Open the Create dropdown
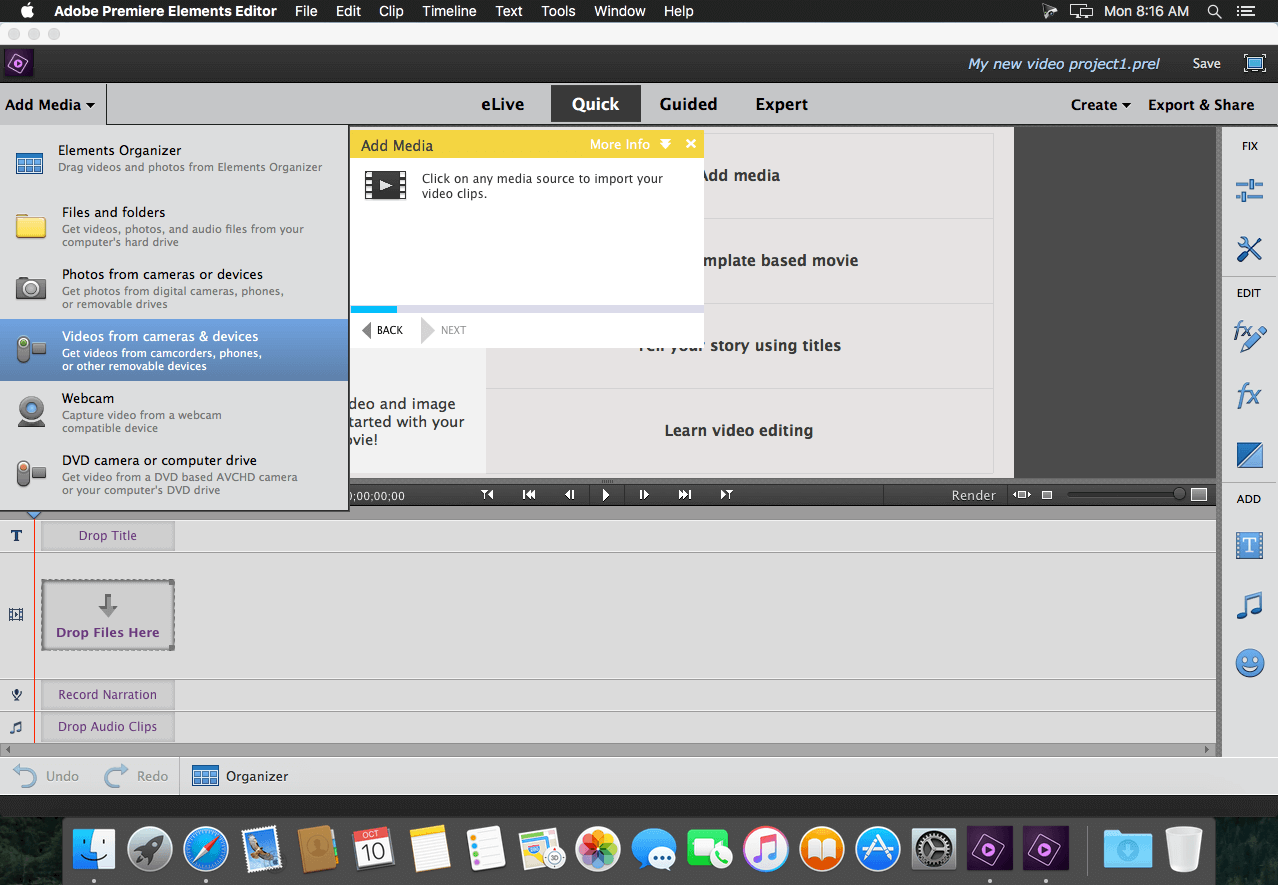1278x885 pixels. click(x=1100, y=104)
